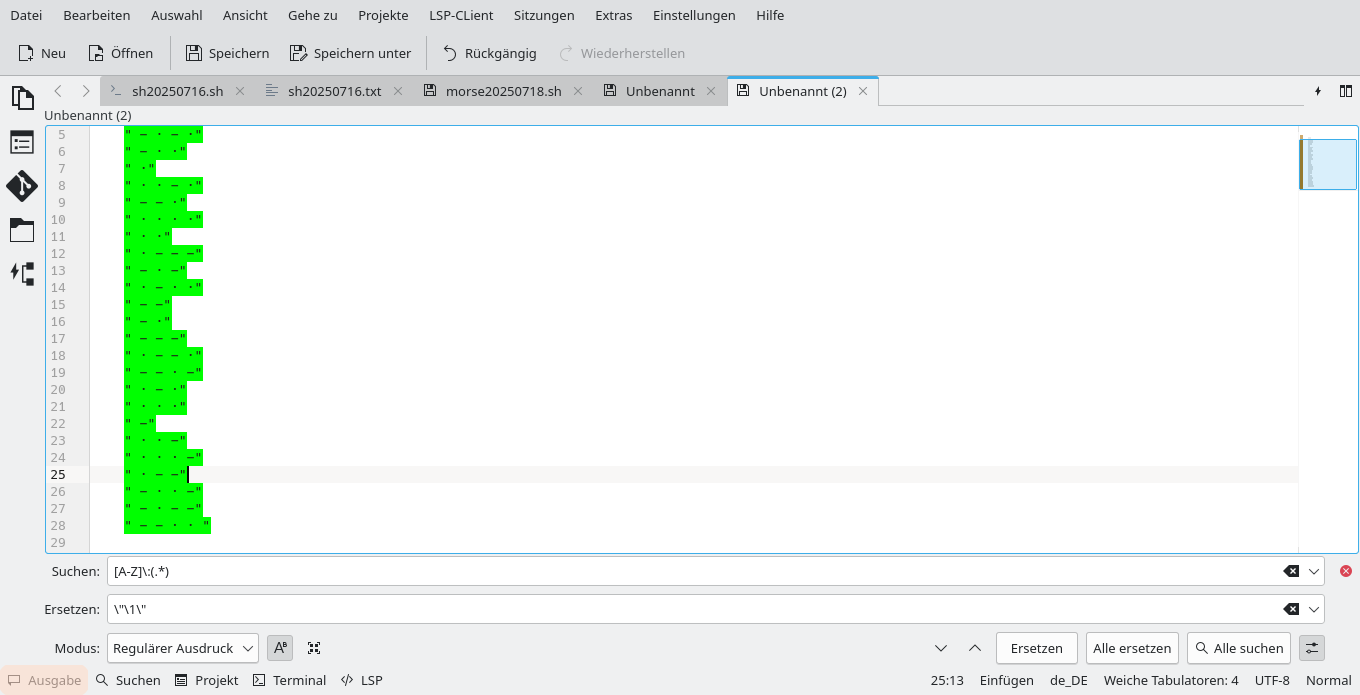1360x695 pixels.
Task: Open the Modus Regulärer Ausdruck dropdown
Action: 182,648
